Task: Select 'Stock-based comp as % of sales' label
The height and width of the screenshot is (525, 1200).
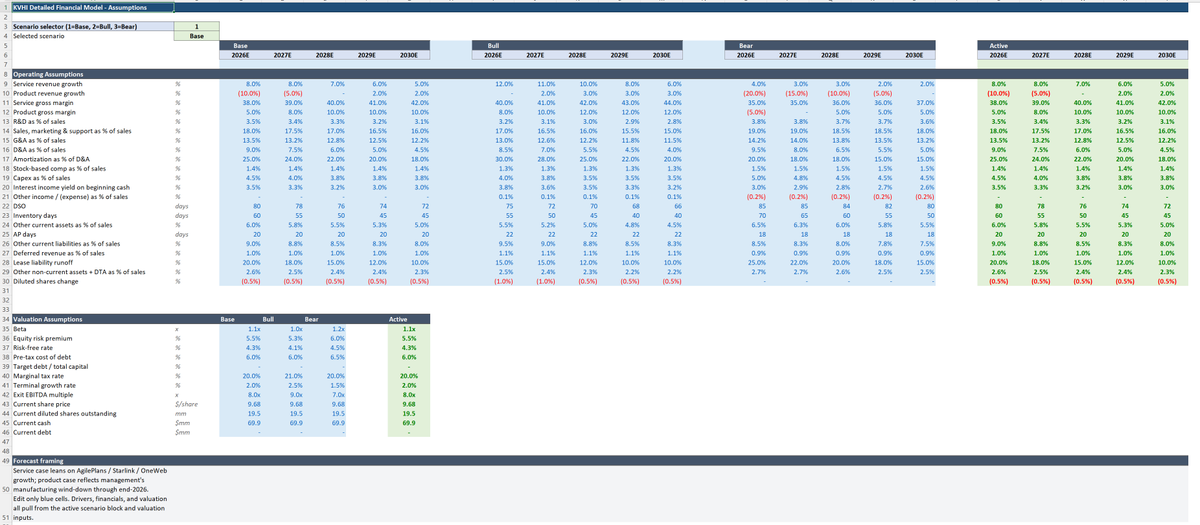Action: [x=57, y=167]
